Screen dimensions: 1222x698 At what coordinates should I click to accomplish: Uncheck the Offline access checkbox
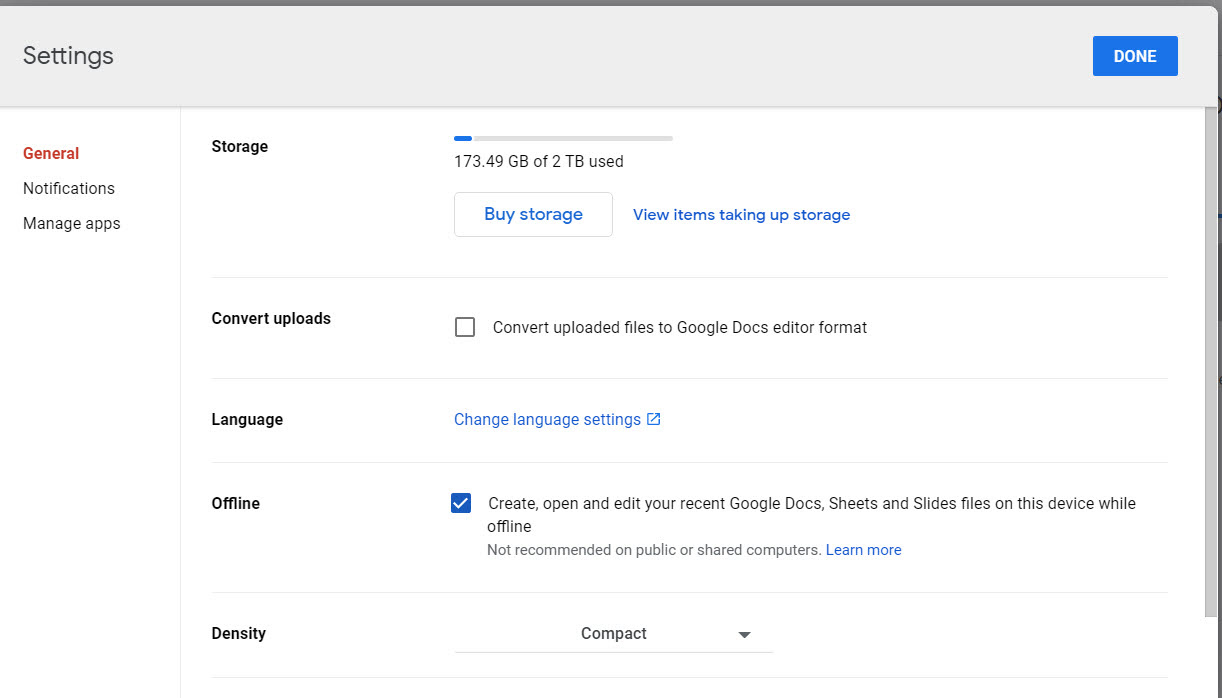point(461,503)
